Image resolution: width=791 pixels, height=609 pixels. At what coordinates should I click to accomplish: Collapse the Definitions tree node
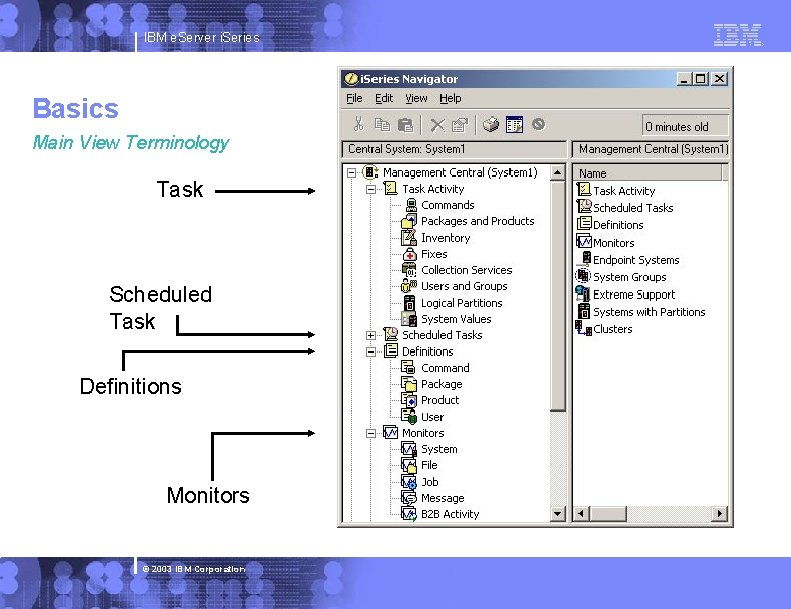[x=371, y=352]
